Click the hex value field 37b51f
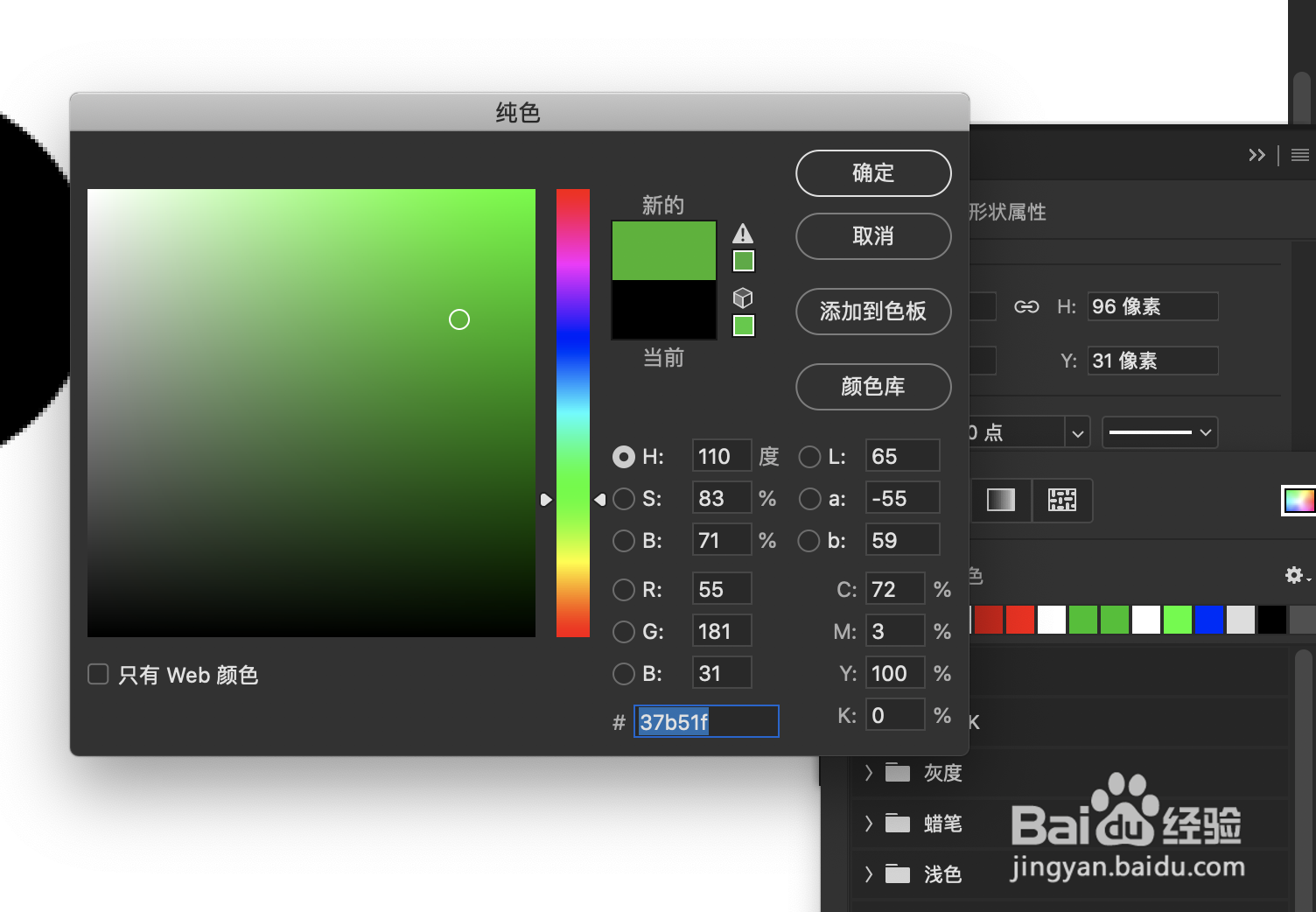Screen dimensions: 1316x912 click(706, 721)
